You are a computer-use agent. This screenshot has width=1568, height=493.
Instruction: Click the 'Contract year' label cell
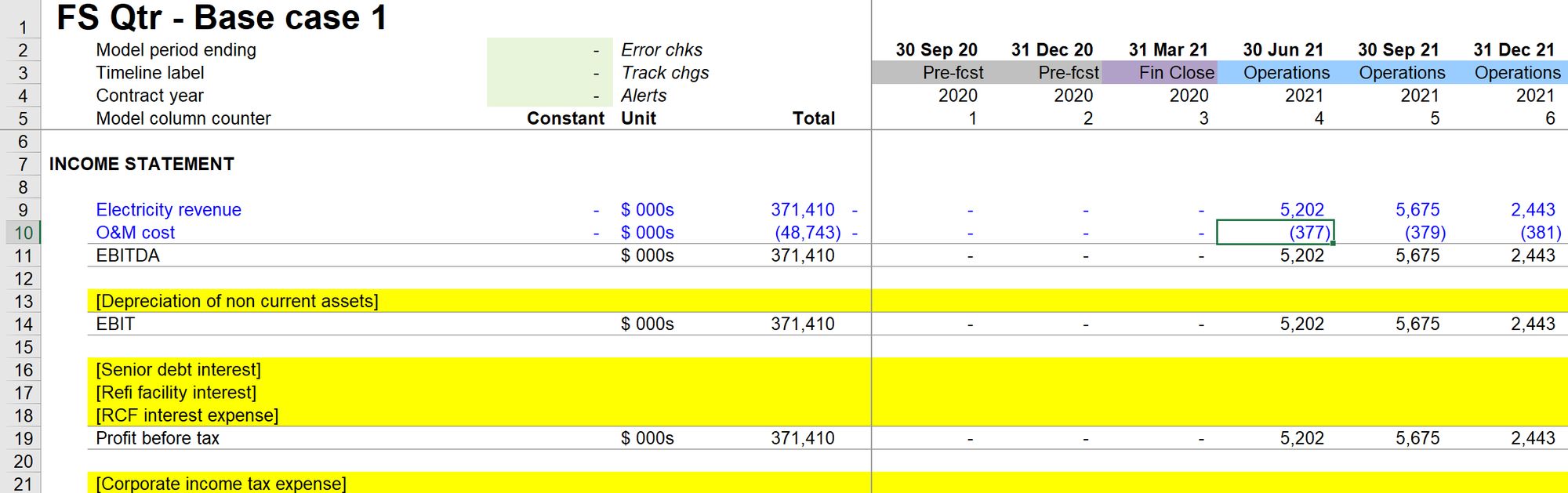click(x=150, y=96)
